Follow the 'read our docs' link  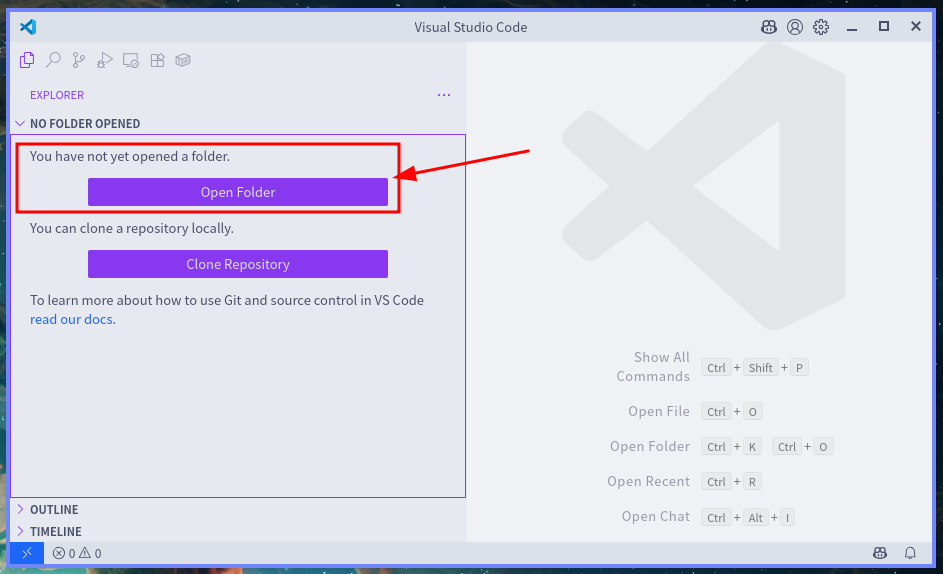71,320
